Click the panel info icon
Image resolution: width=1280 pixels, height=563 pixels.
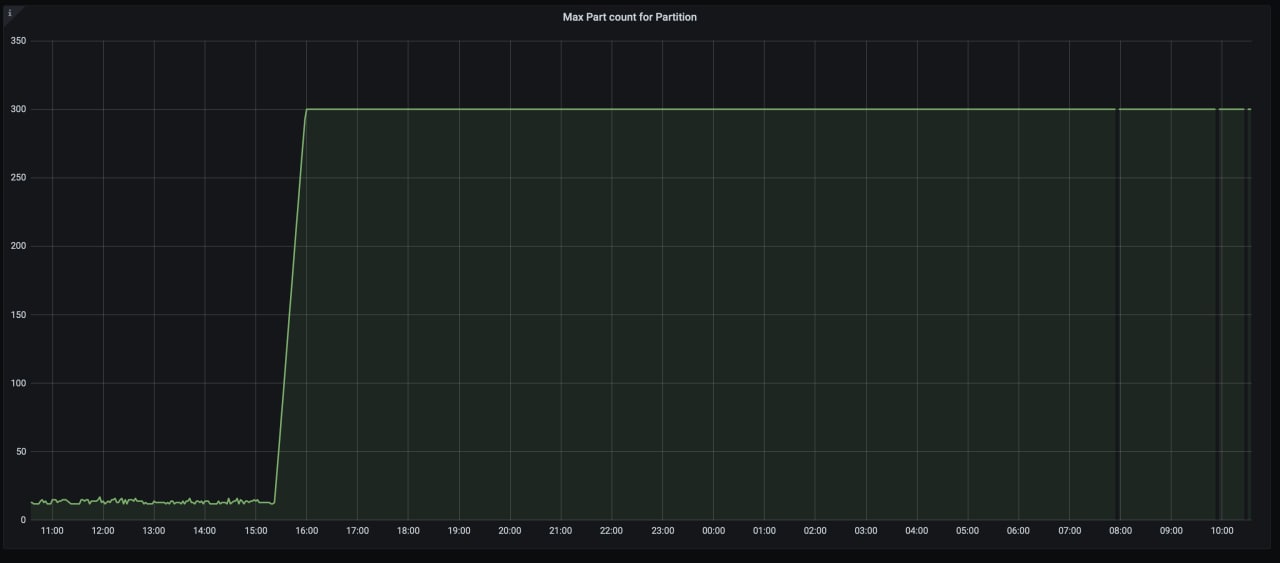pos(10,13)
